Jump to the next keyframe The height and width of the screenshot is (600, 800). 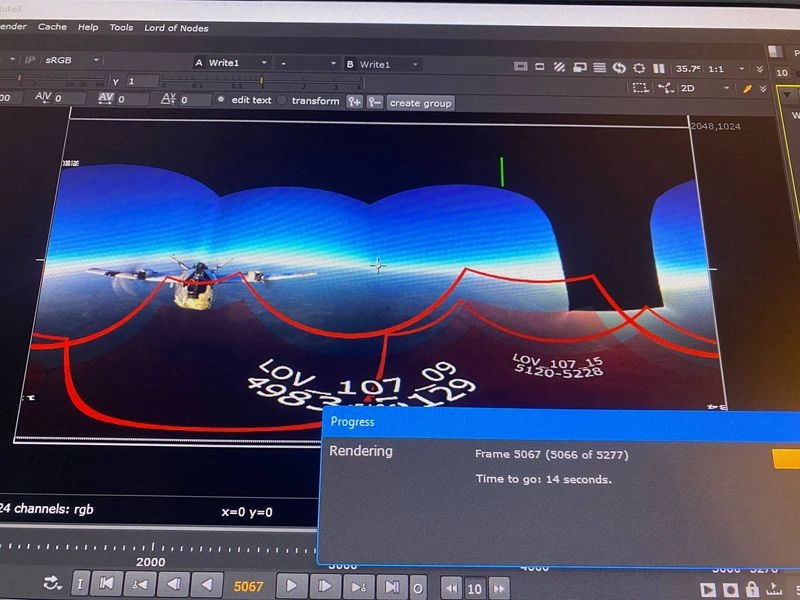(358, 587)
